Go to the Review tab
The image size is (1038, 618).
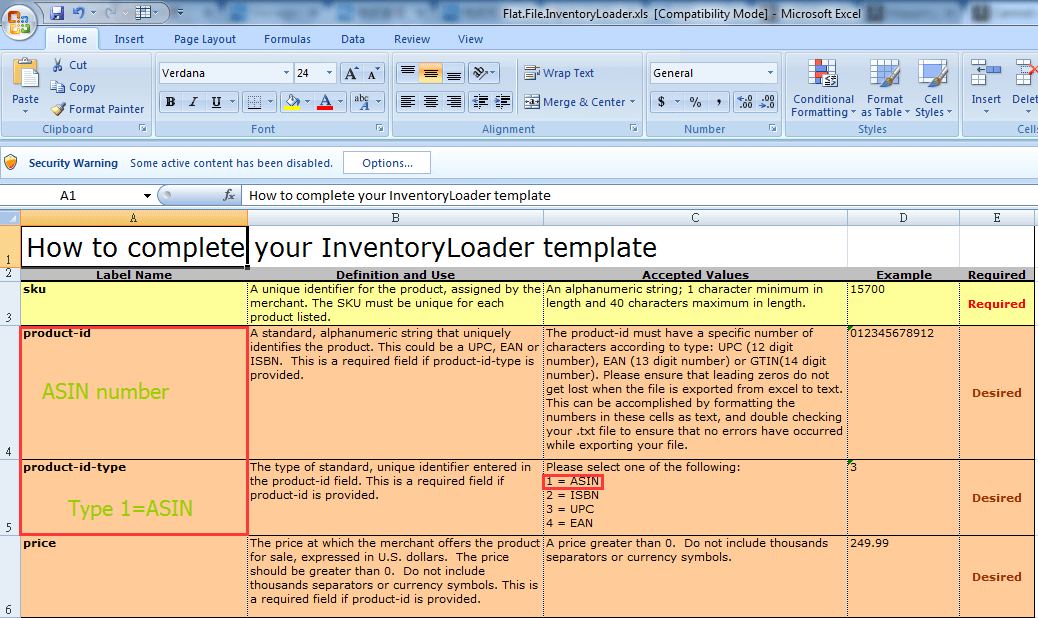click(x=412, y=39)
